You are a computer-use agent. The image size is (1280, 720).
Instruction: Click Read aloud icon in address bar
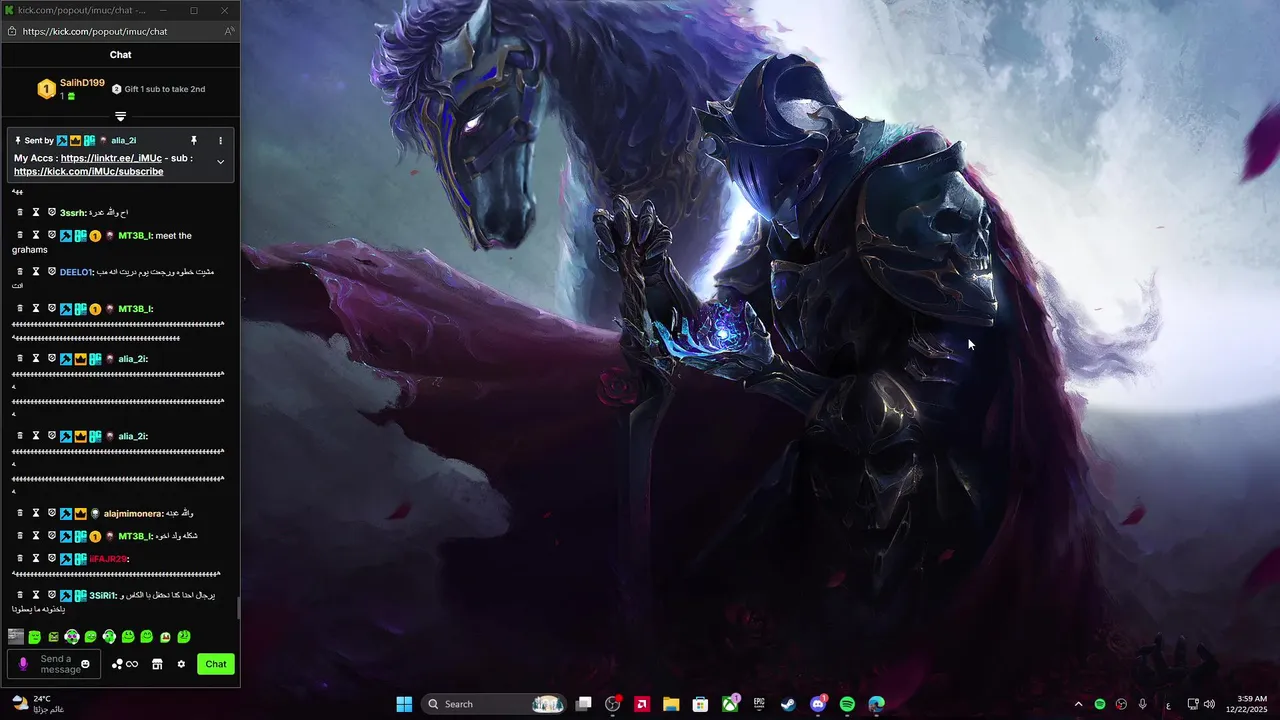229,31
